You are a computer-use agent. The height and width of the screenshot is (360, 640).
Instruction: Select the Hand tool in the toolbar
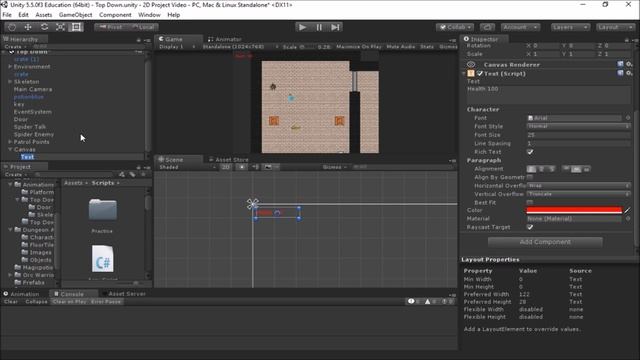pos(12,27)
